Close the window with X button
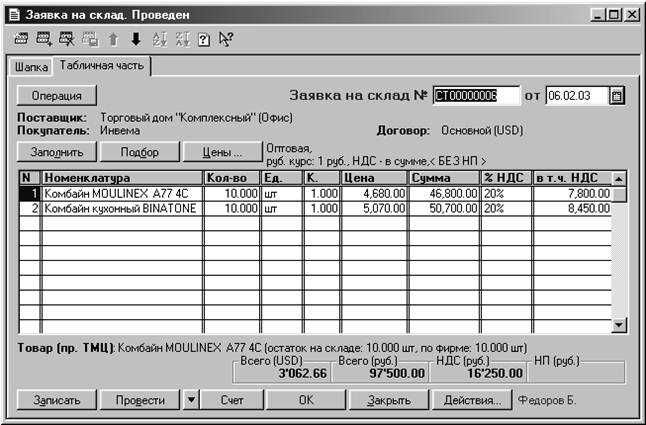This screenshot has height=425, width=646. pyautogui.click(x=631, y=15)
